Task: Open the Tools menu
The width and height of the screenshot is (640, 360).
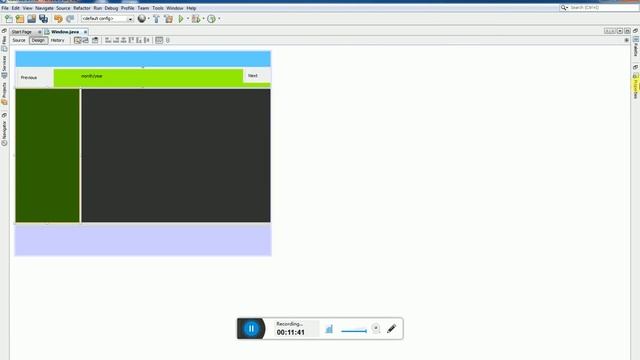Action: (x=158, y=8)
